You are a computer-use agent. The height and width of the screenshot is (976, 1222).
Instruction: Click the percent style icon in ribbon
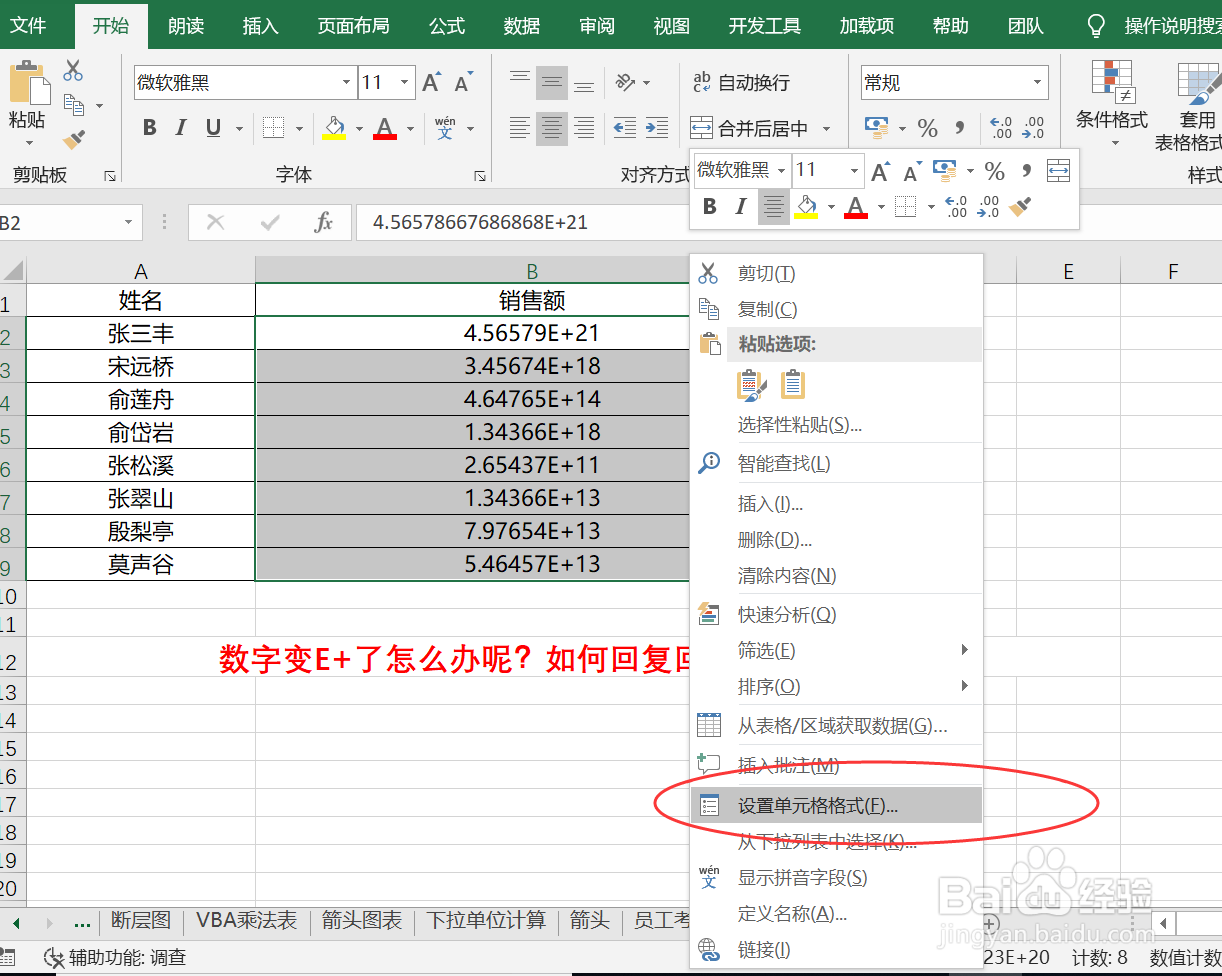coord(928,128)
